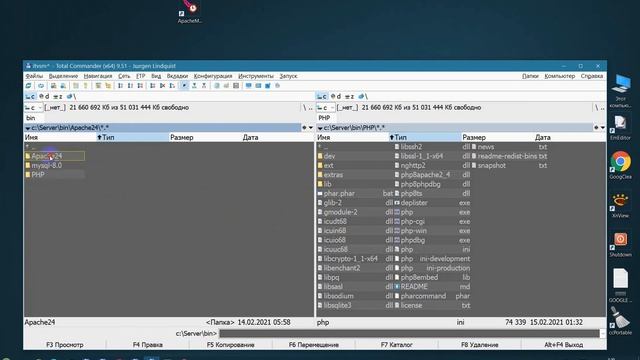Open the Навигация menu

pos(98,76)
